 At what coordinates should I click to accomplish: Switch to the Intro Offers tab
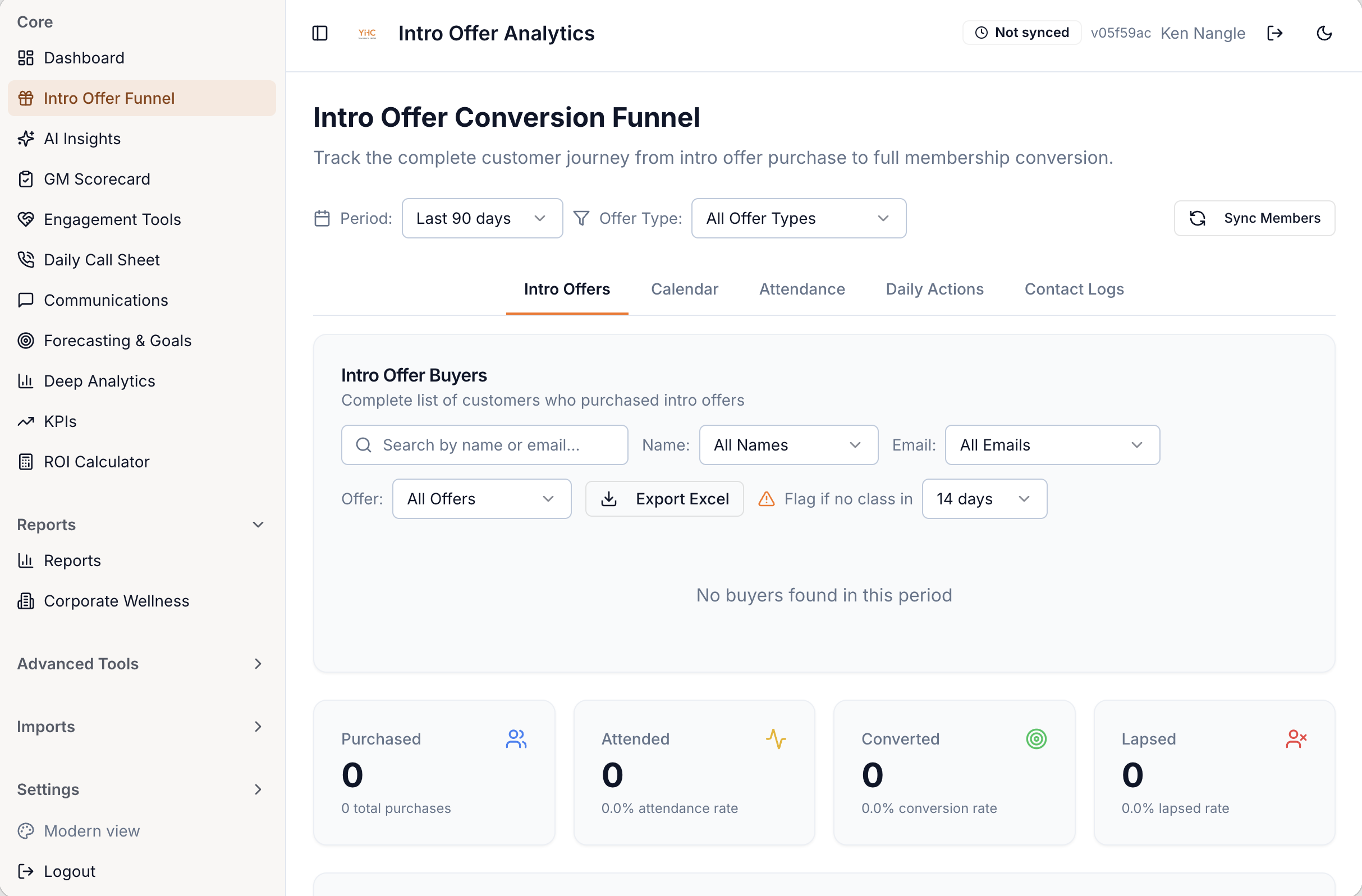click(x=567, y=289)
